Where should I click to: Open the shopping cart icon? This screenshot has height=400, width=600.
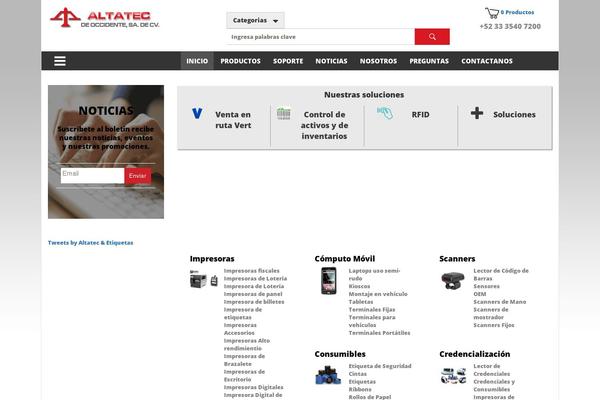[x=492, y=13]
